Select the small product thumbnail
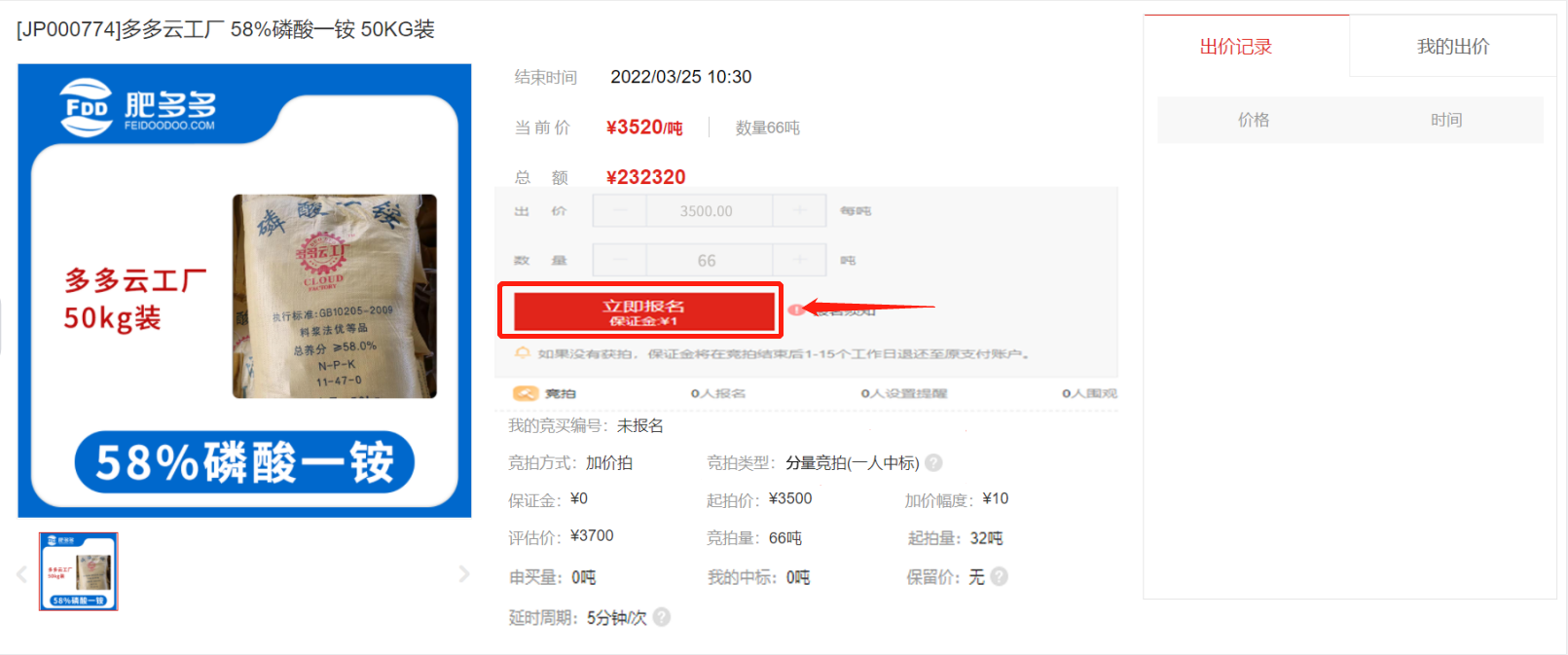Image resolution: width=1568 pixels, height=655 pixels. pyautogui.click(x=79, y=571)
